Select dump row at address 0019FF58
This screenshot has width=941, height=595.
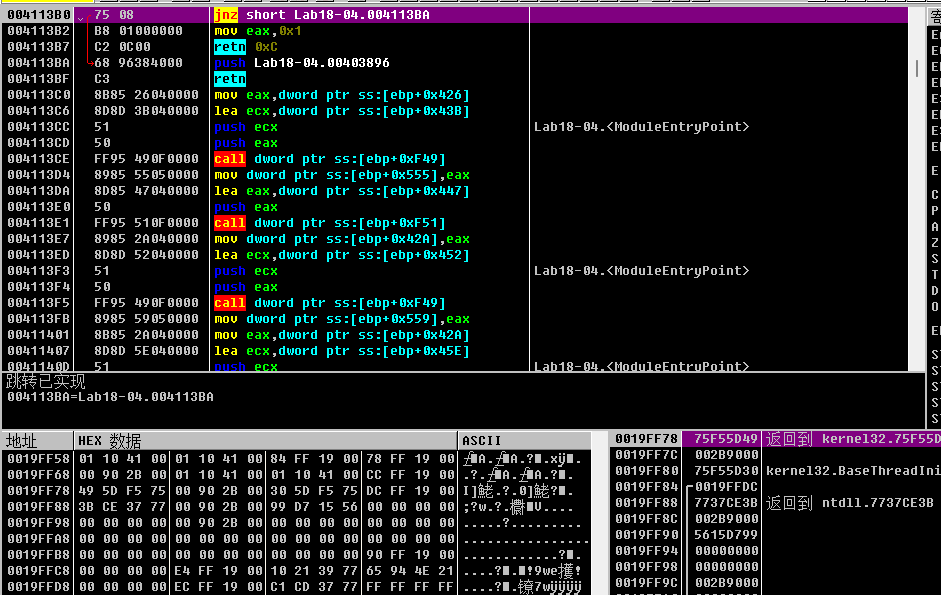(x=296, y=459)
